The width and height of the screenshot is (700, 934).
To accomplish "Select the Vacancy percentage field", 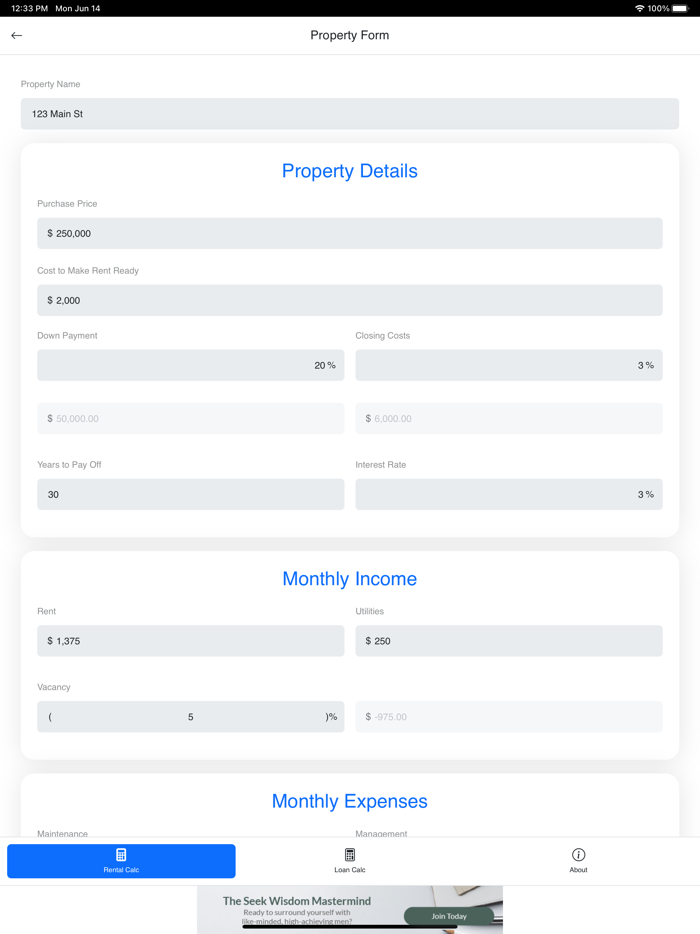I will 190,716.
